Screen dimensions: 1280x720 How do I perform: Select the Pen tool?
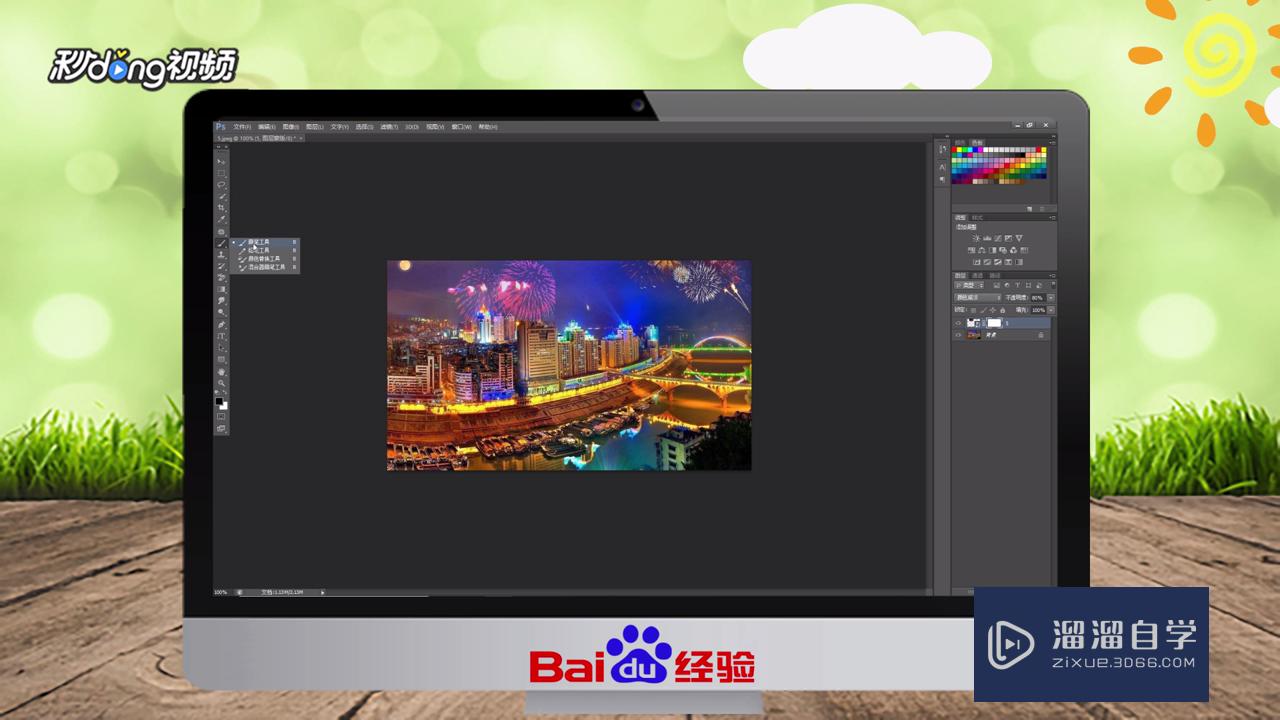pyautogui.click(x=221, y=324)
